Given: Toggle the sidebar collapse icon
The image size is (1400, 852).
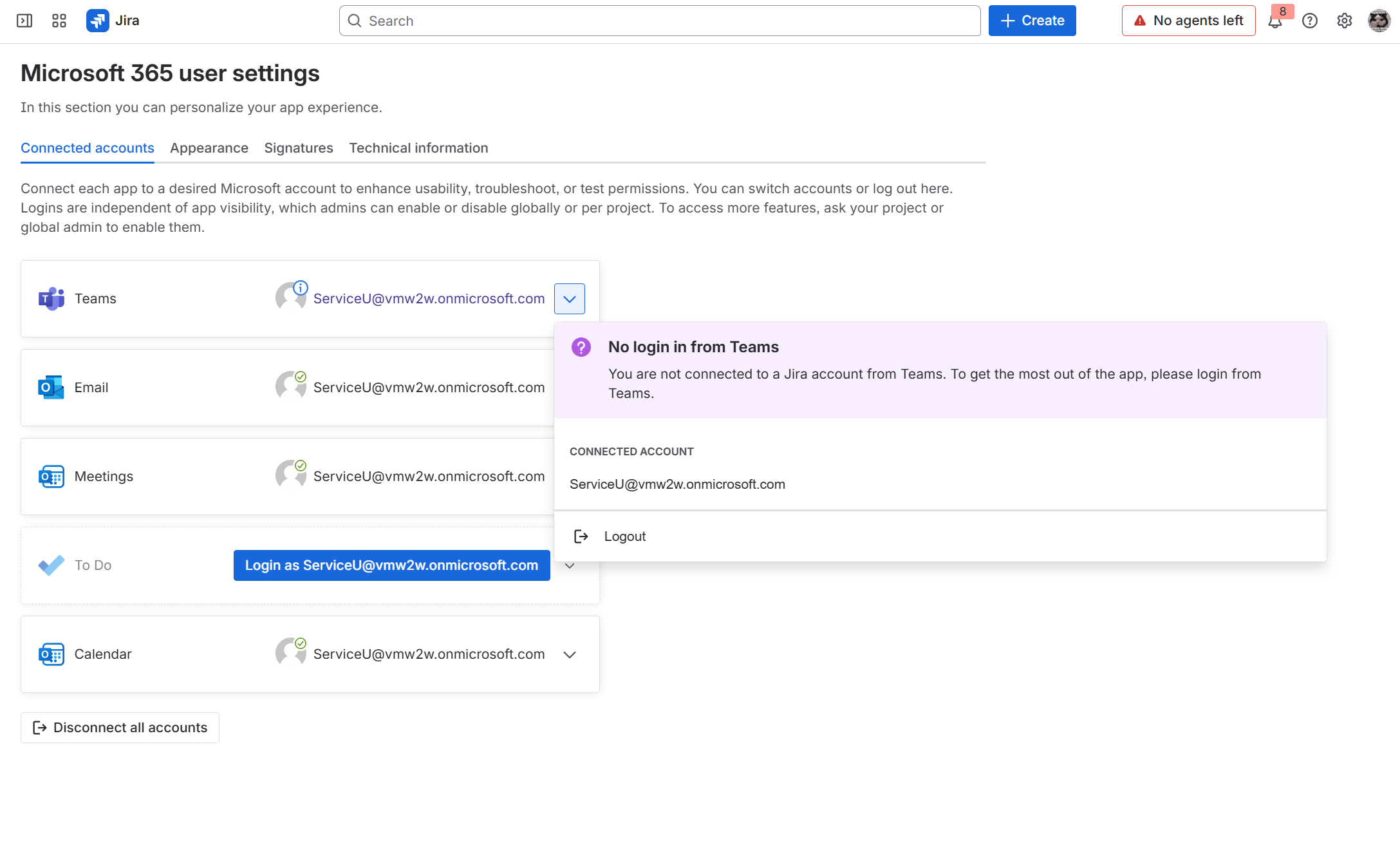Looking at the screenshot, I should coord(24,21).
